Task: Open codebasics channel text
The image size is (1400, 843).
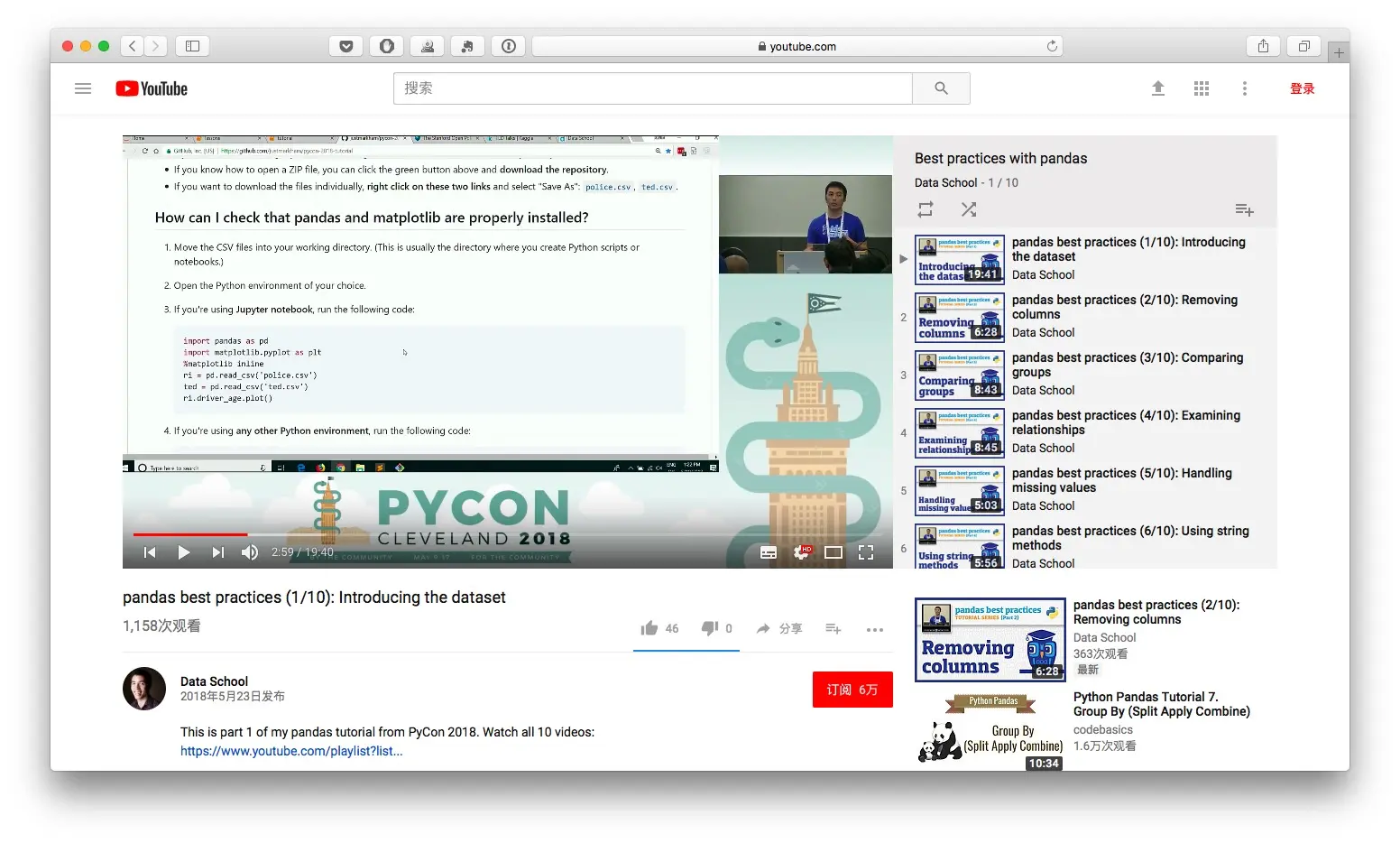Action: (x=1102, y=729)
